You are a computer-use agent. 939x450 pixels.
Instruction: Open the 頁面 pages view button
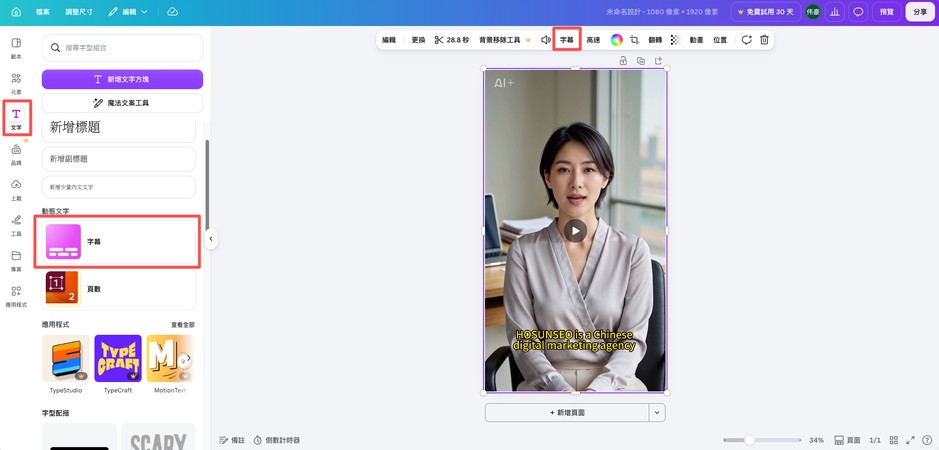click(x=847, y=440)
